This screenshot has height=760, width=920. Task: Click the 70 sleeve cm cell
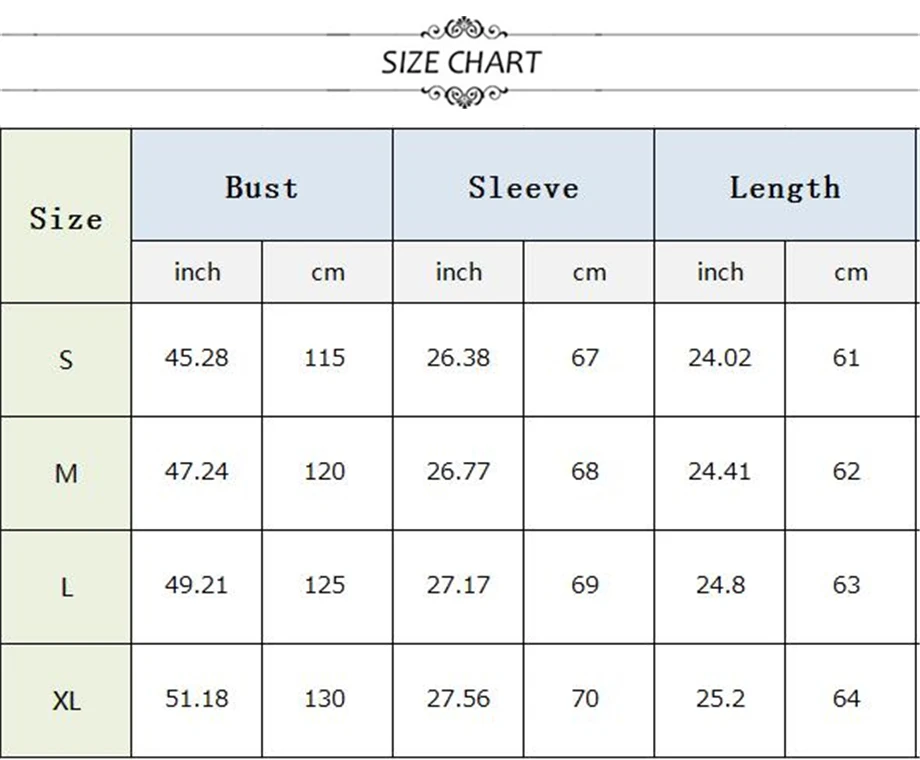[x=585, y=698]
